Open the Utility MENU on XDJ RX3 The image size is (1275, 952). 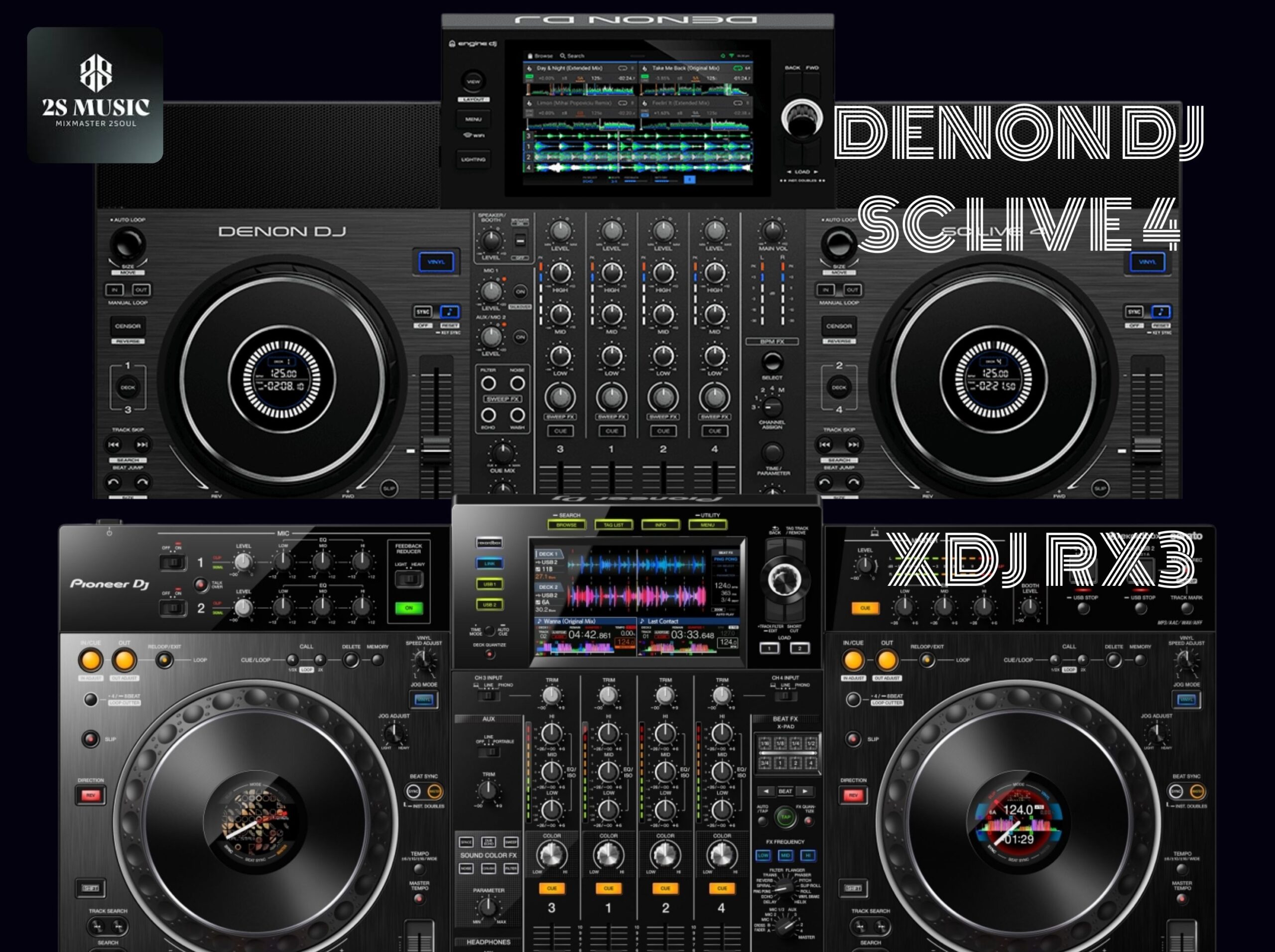point(708,525)
